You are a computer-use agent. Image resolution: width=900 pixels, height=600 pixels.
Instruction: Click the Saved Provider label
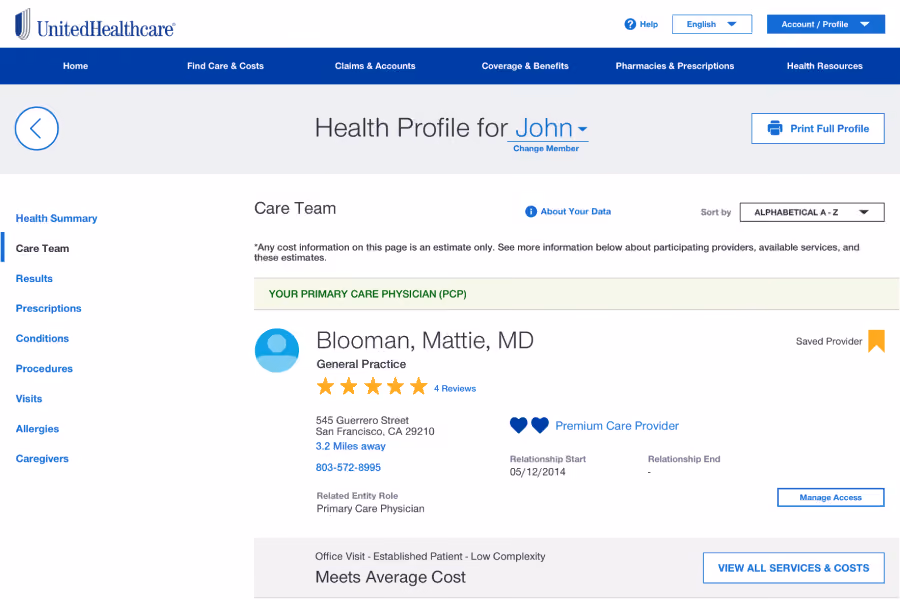click(829, 341)
